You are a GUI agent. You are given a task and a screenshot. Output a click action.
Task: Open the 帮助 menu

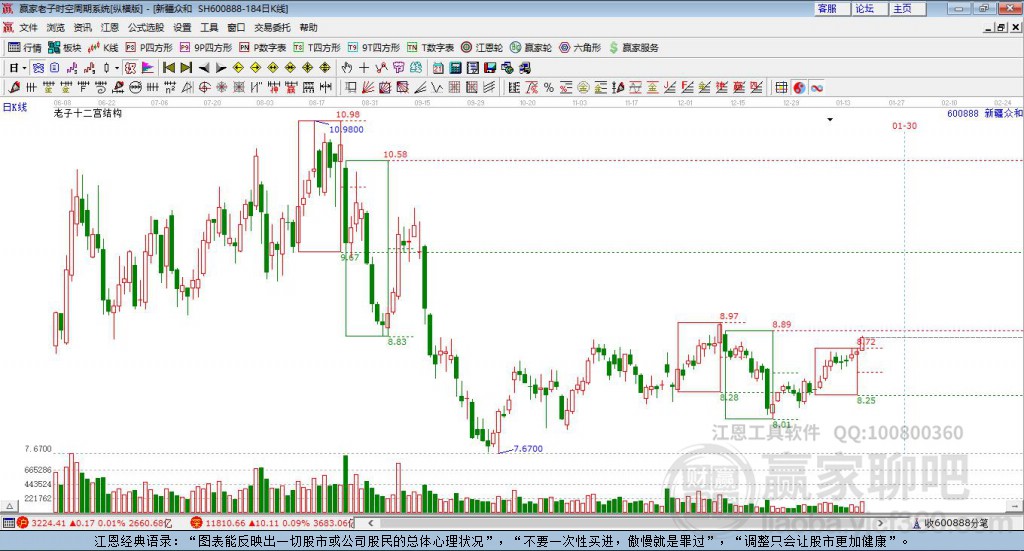(308, 27)
